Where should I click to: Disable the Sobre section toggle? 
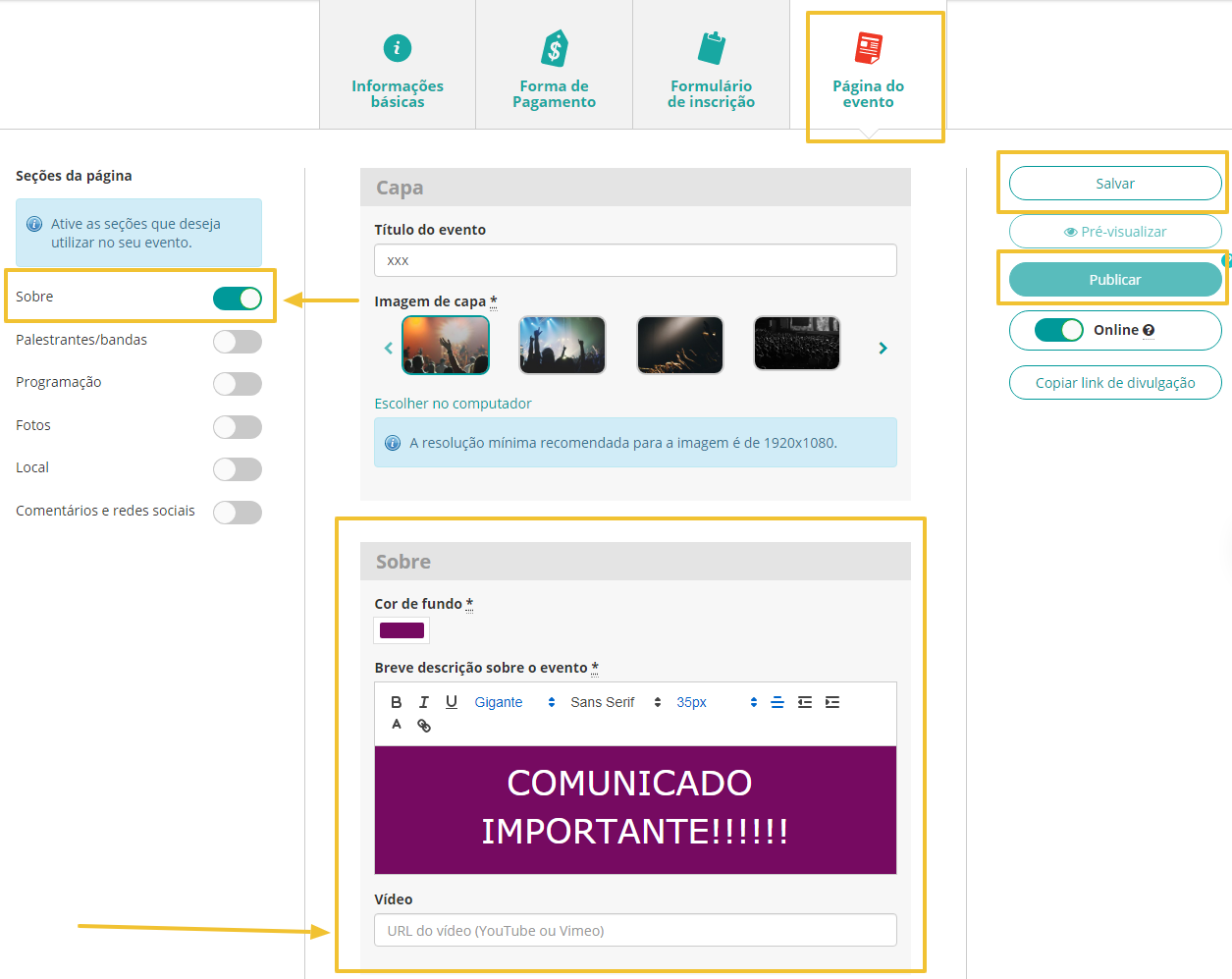238,299
